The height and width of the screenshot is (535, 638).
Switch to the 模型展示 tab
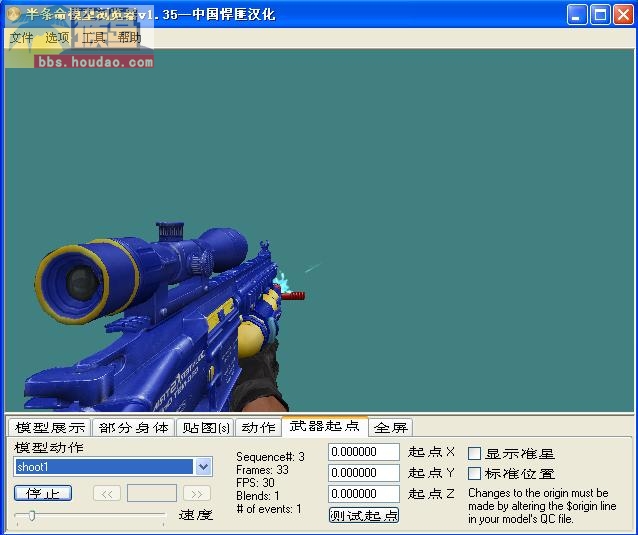(50, 428)
